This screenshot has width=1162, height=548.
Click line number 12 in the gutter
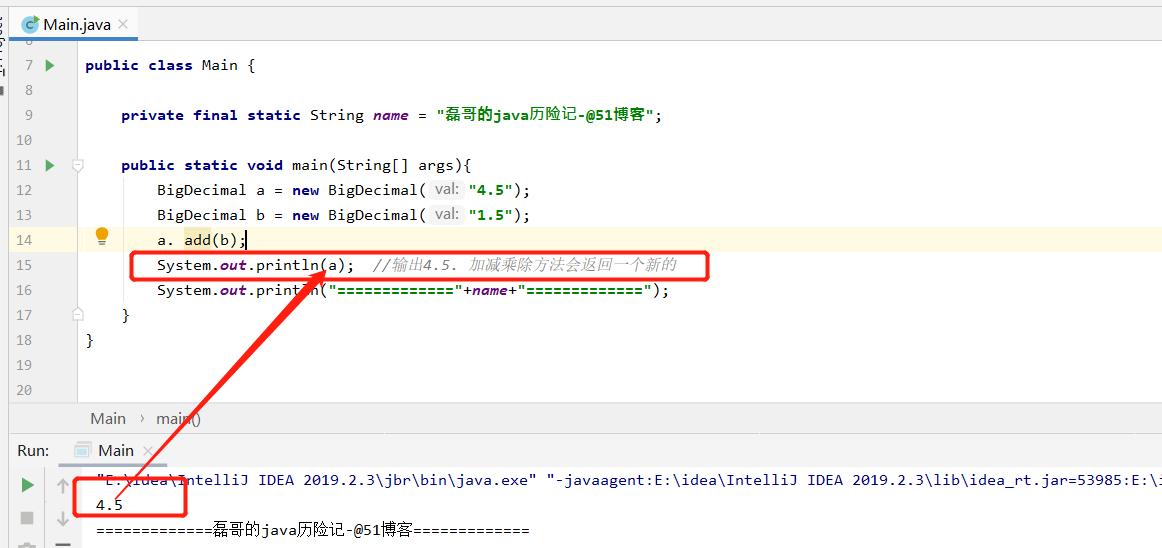coord(24,190)
